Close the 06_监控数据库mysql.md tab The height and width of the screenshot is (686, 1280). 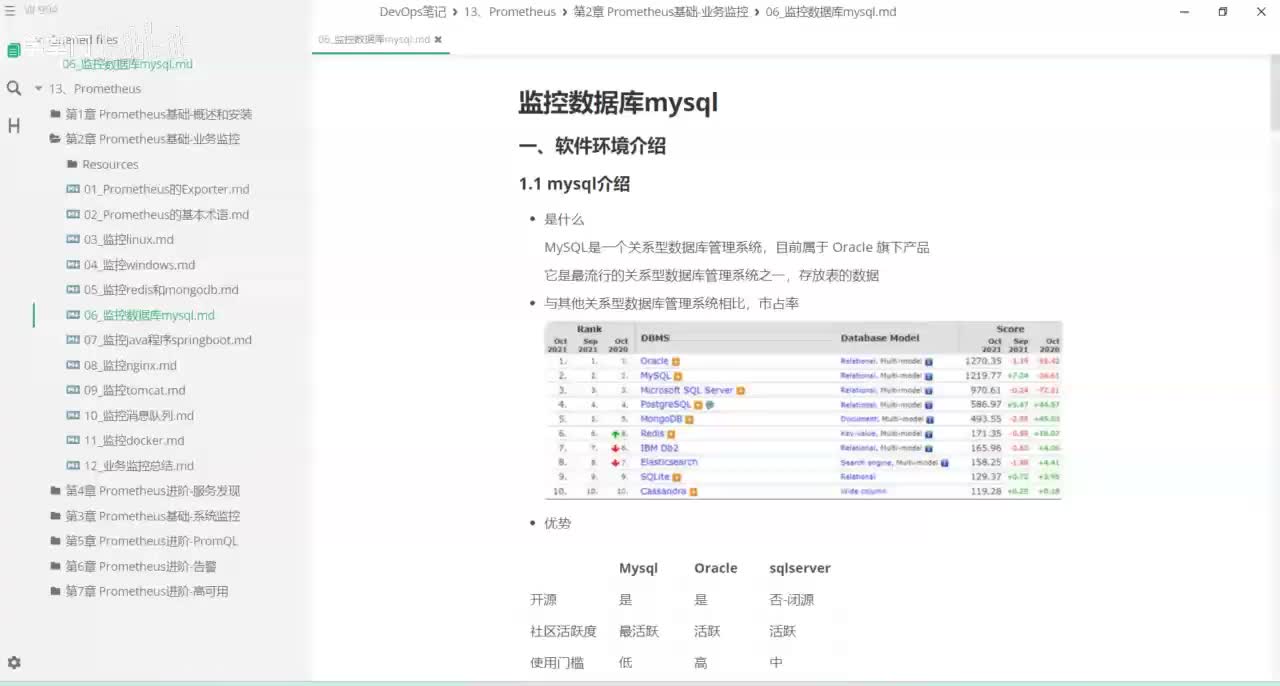point(438,40)
